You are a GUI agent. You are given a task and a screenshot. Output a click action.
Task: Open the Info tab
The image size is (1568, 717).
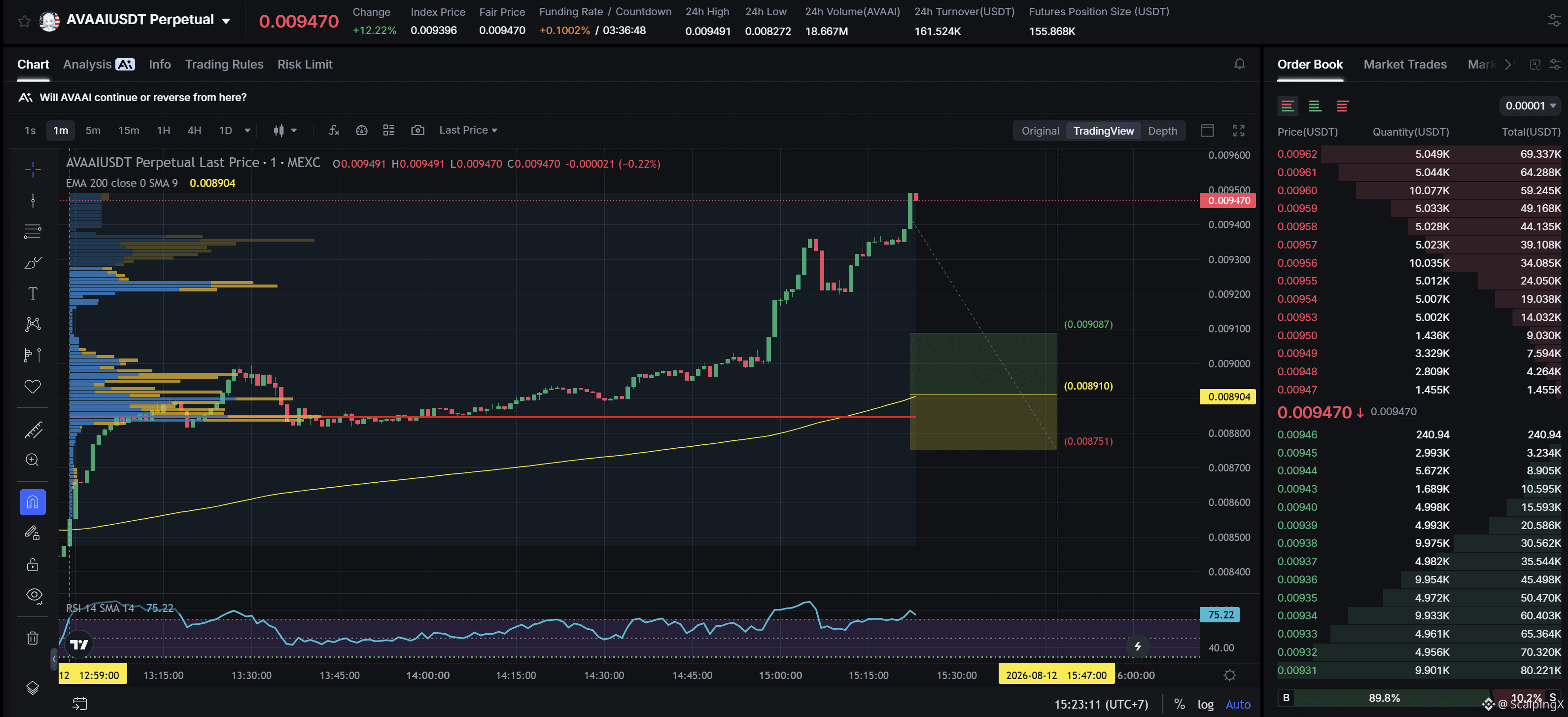160,64
